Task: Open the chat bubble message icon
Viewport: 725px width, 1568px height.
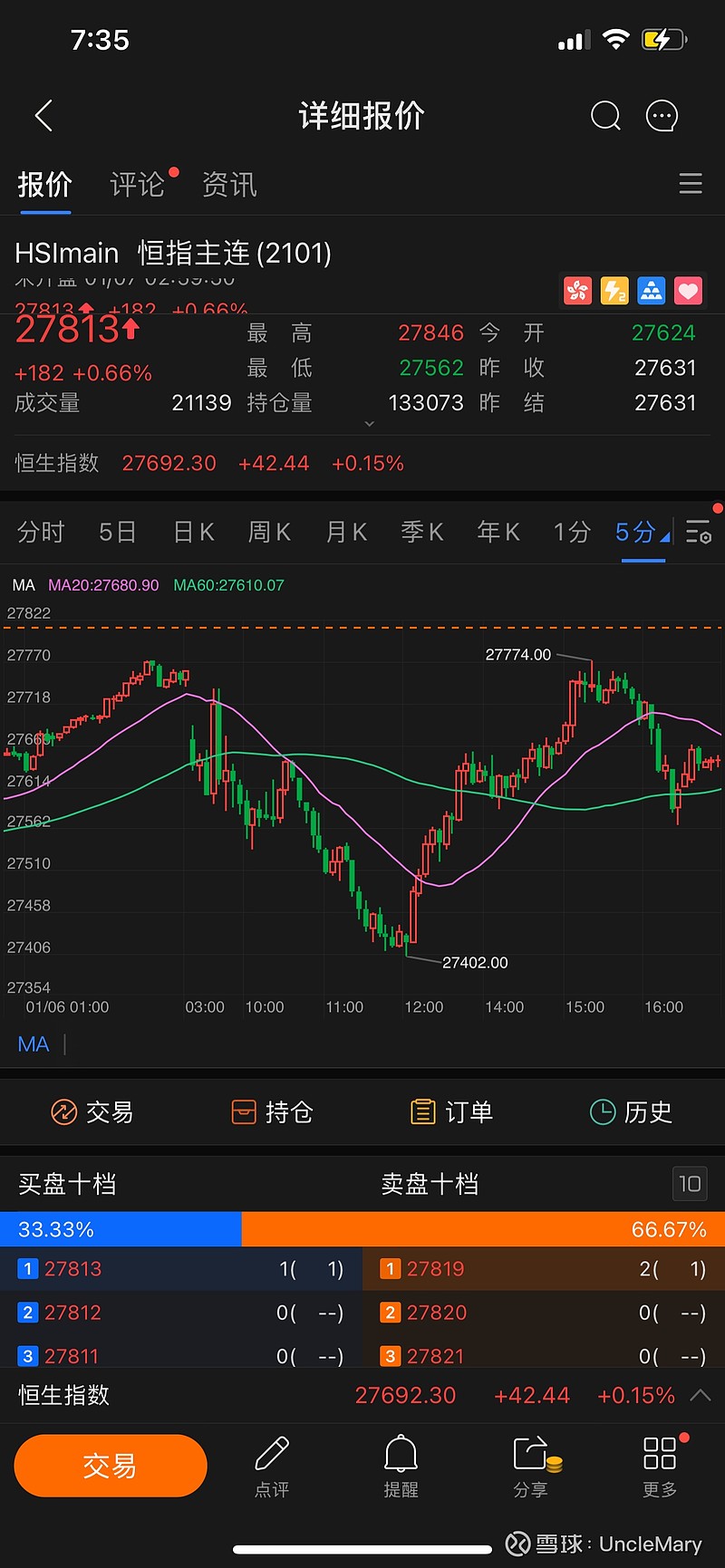Action: [662, 116]
